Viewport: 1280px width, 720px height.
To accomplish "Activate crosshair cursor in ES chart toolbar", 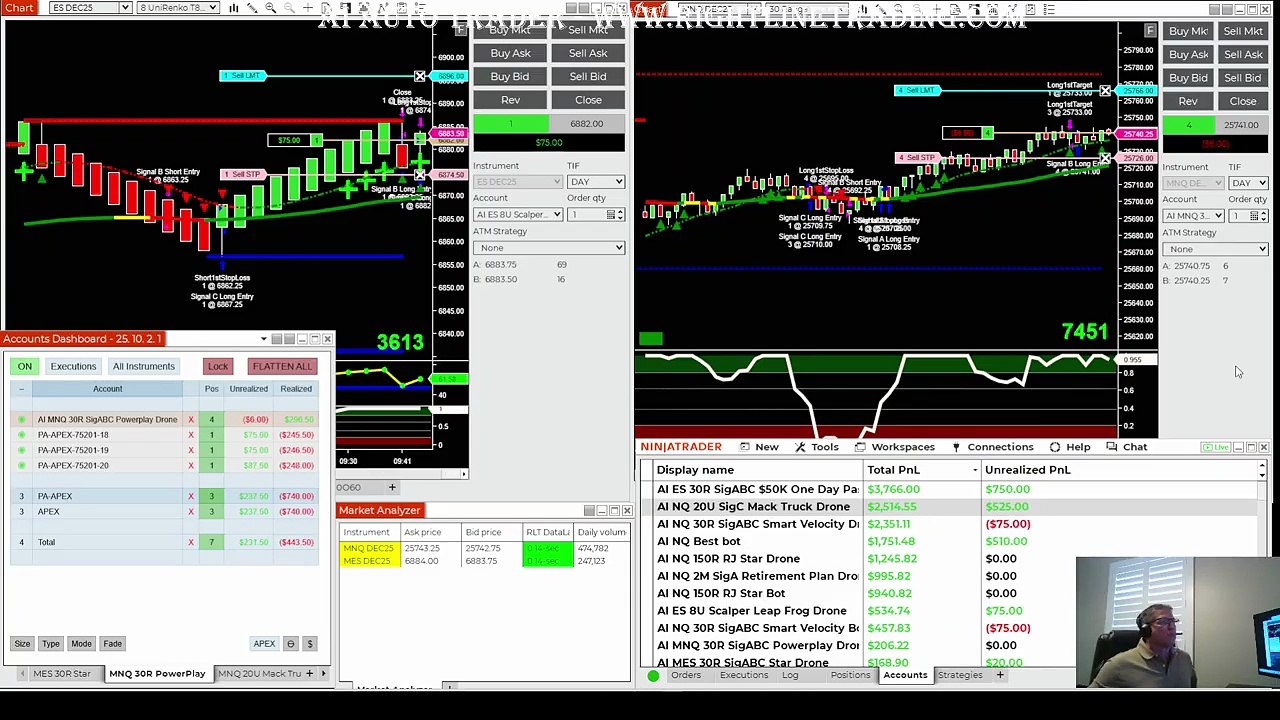I will pyautogui.click(x=306, y=8).
